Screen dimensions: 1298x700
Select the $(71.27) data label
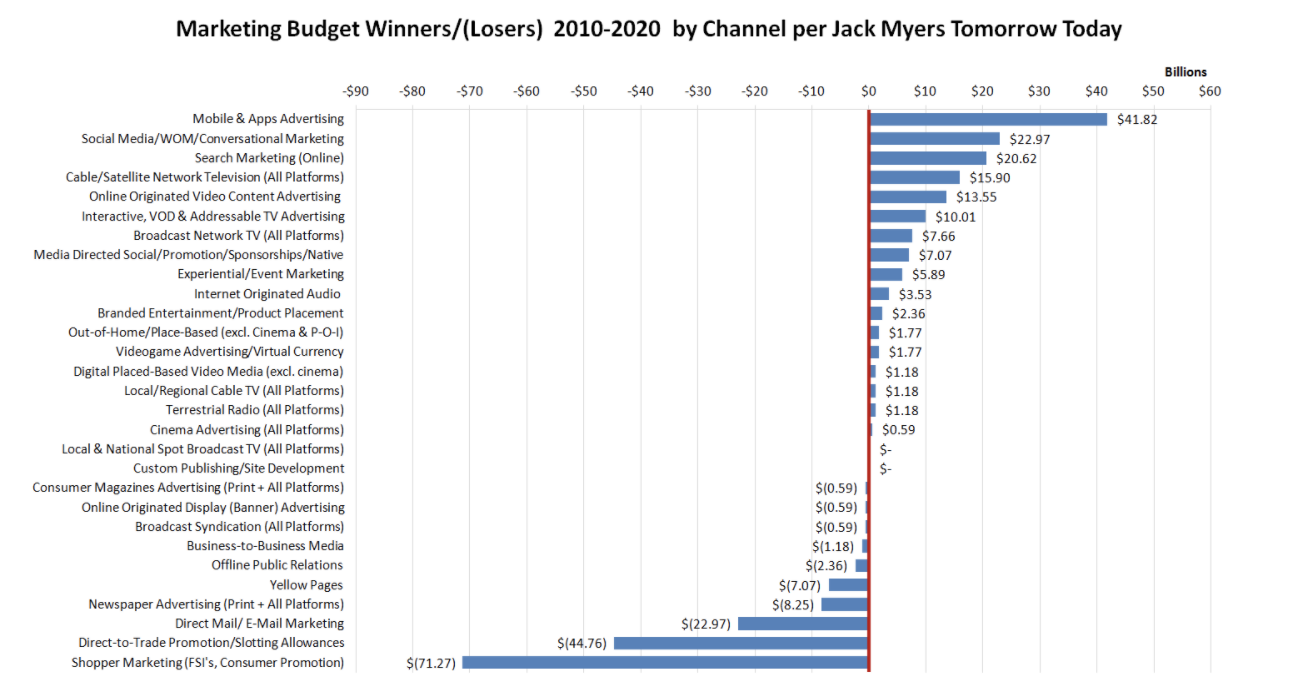pyautogui.click(x=432, y=662)
